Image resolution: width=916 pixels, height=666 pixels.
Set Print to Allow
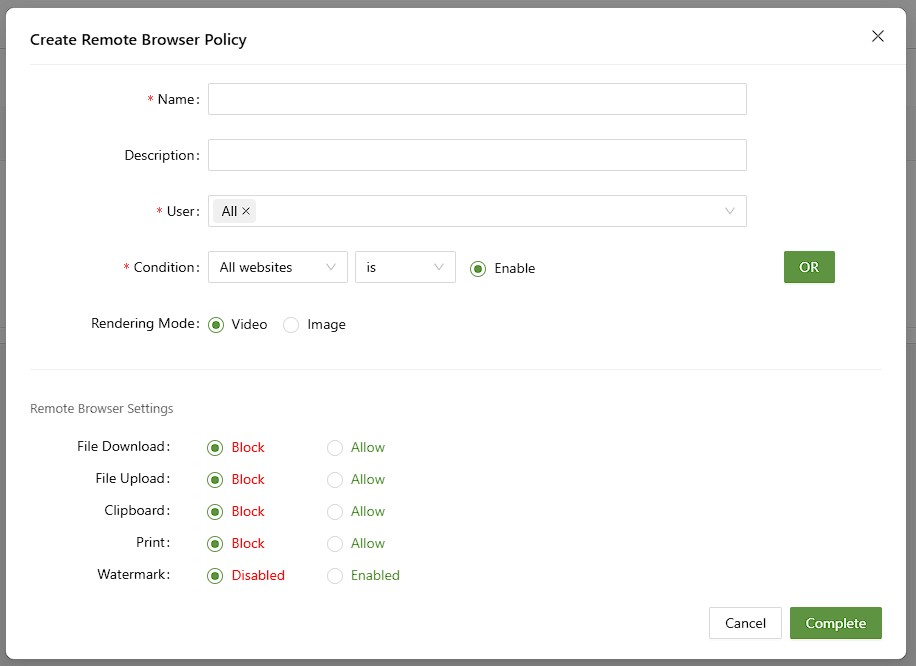coord(335,544)
